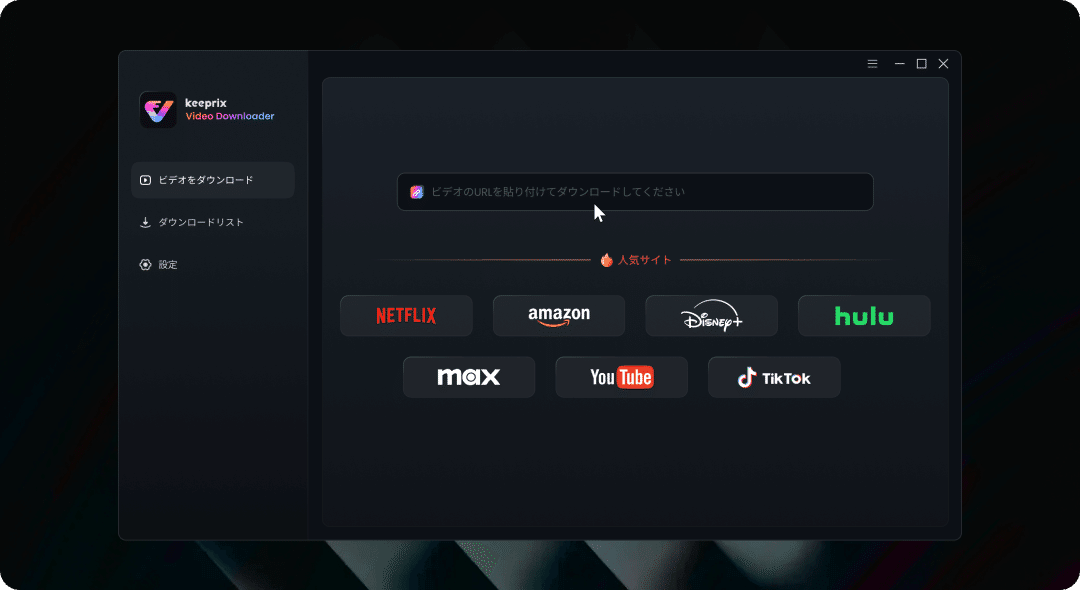
Task: Choose the YouTube site shortcut
Action: (621, 377)
